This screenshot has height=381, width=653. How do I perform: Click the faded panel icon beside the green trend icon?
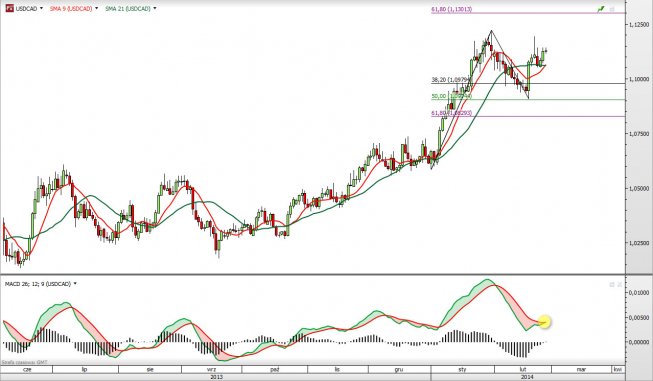coord(612,9)
